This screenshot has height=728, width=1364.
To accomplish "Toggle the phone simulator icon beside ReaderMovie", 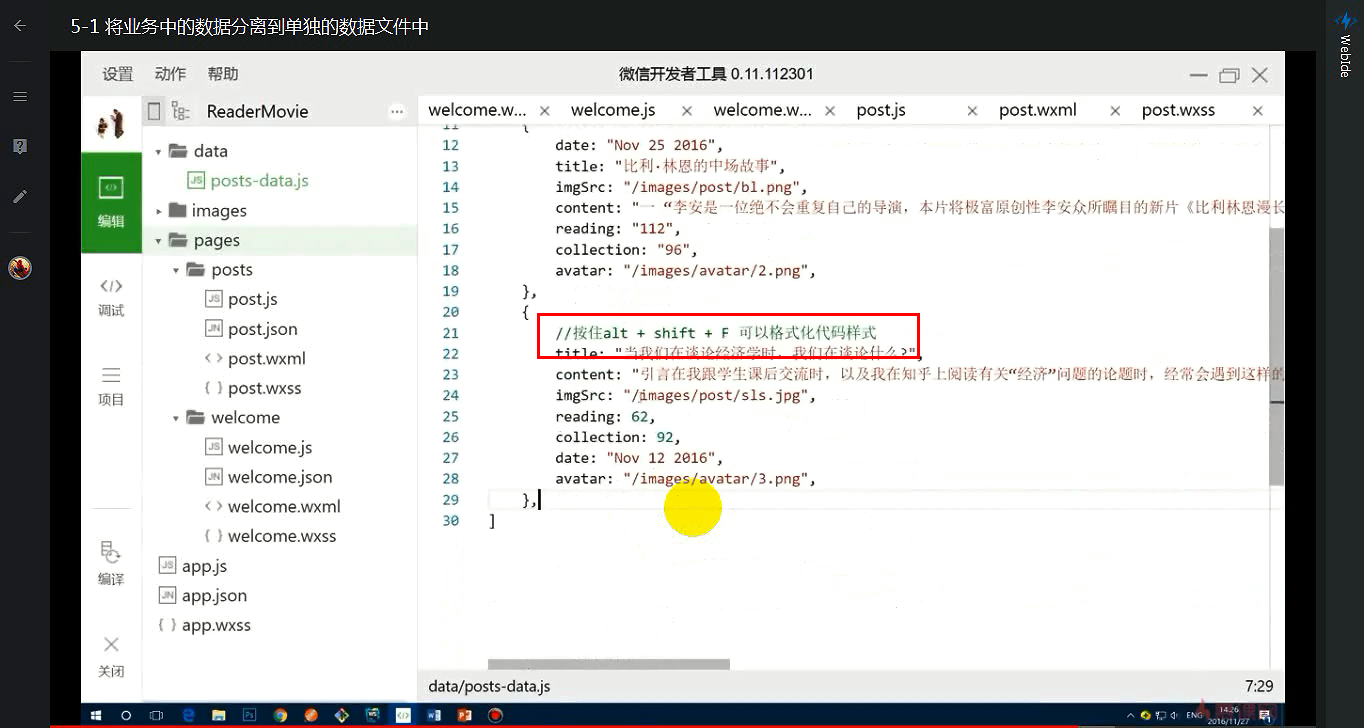I will click(x=154, y=111).
